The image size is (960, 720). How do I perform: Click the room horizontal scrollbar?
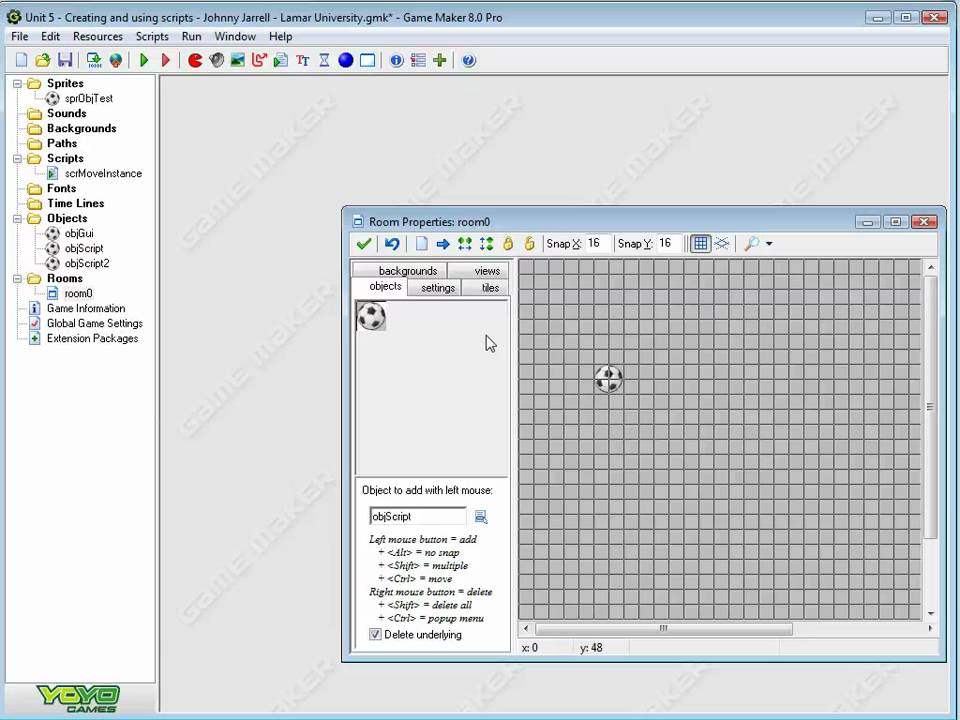coord(664,628)
